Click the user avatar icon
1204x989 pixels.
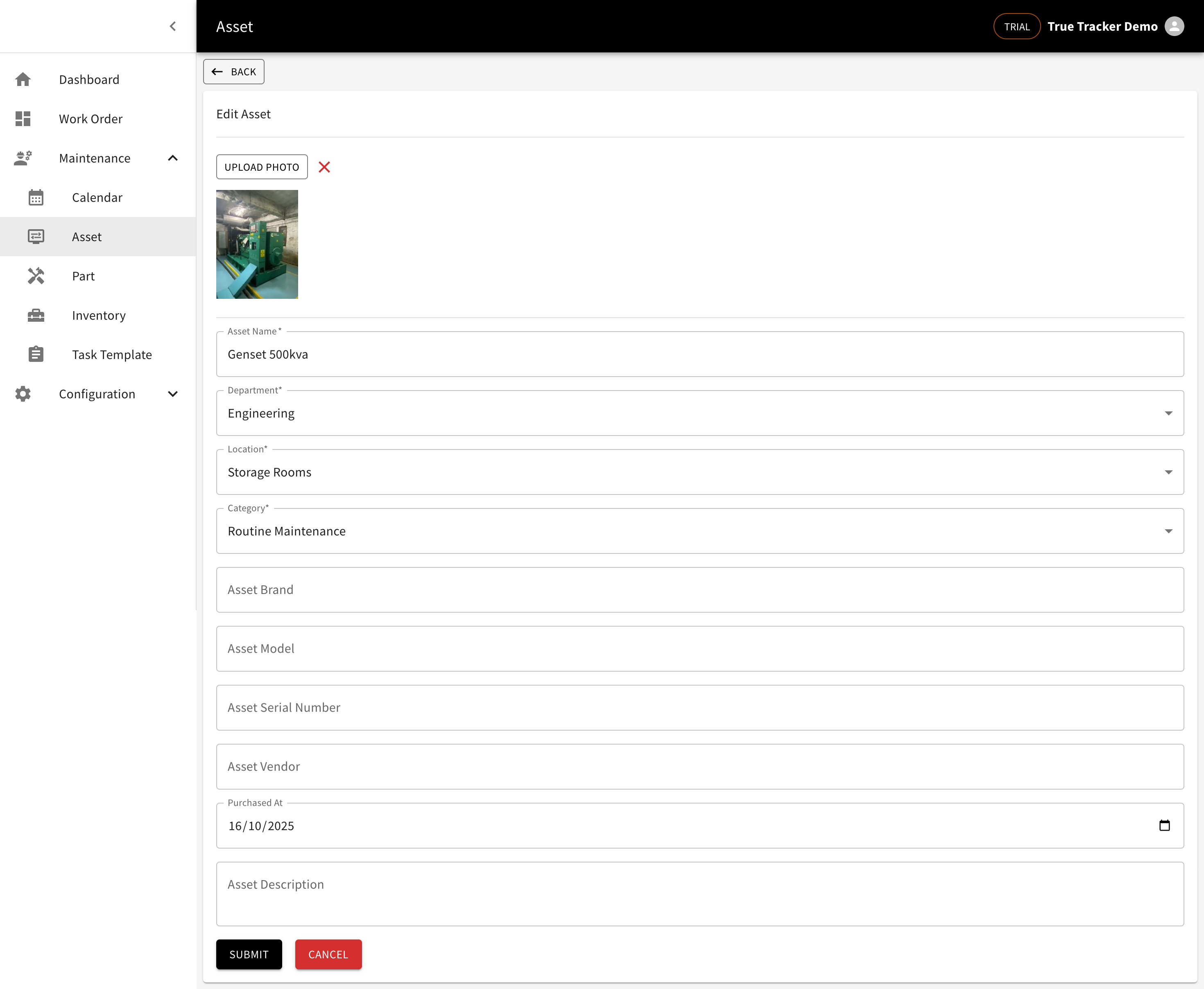pos(1175,26)
